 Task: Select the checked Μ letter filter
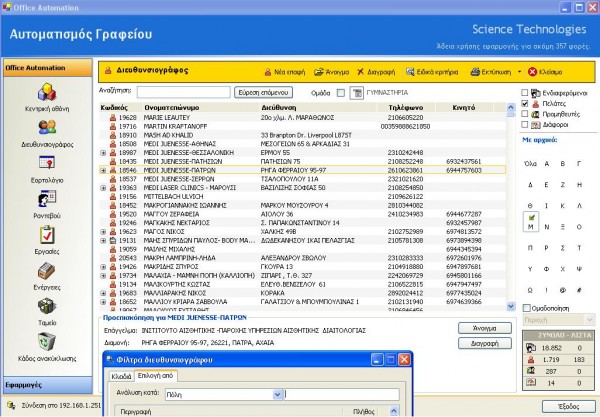530,222
